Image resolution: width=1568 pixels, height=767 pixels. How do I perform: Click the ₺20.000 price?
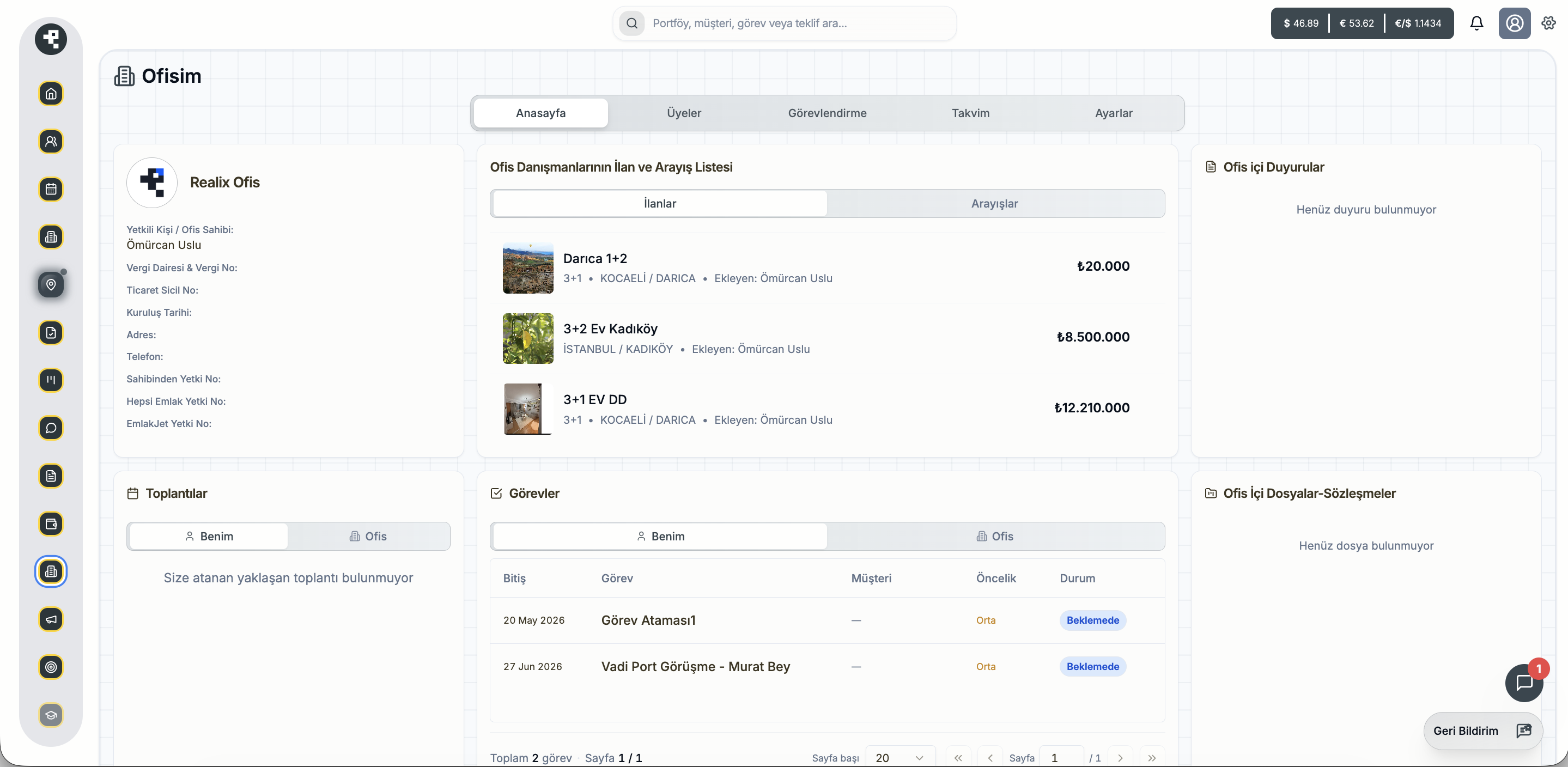click(x=1103, y=266)
